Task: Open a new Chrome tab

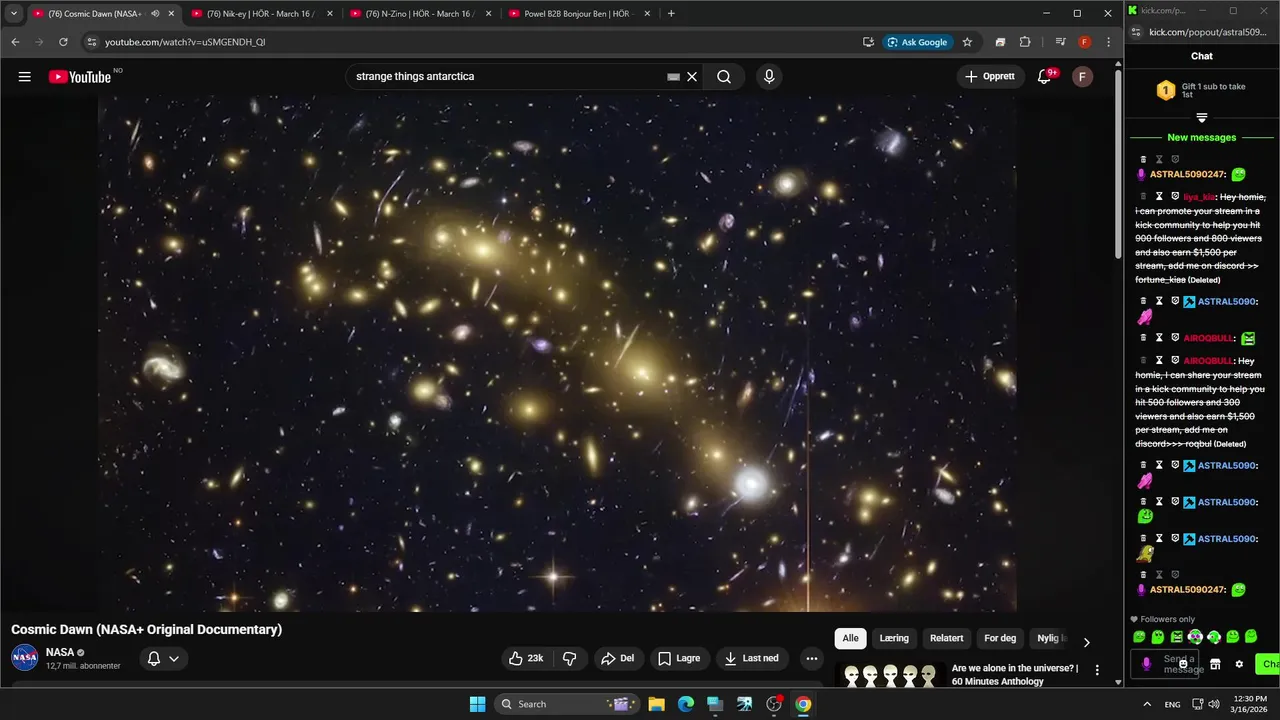Action: click(x=670, y=14)
